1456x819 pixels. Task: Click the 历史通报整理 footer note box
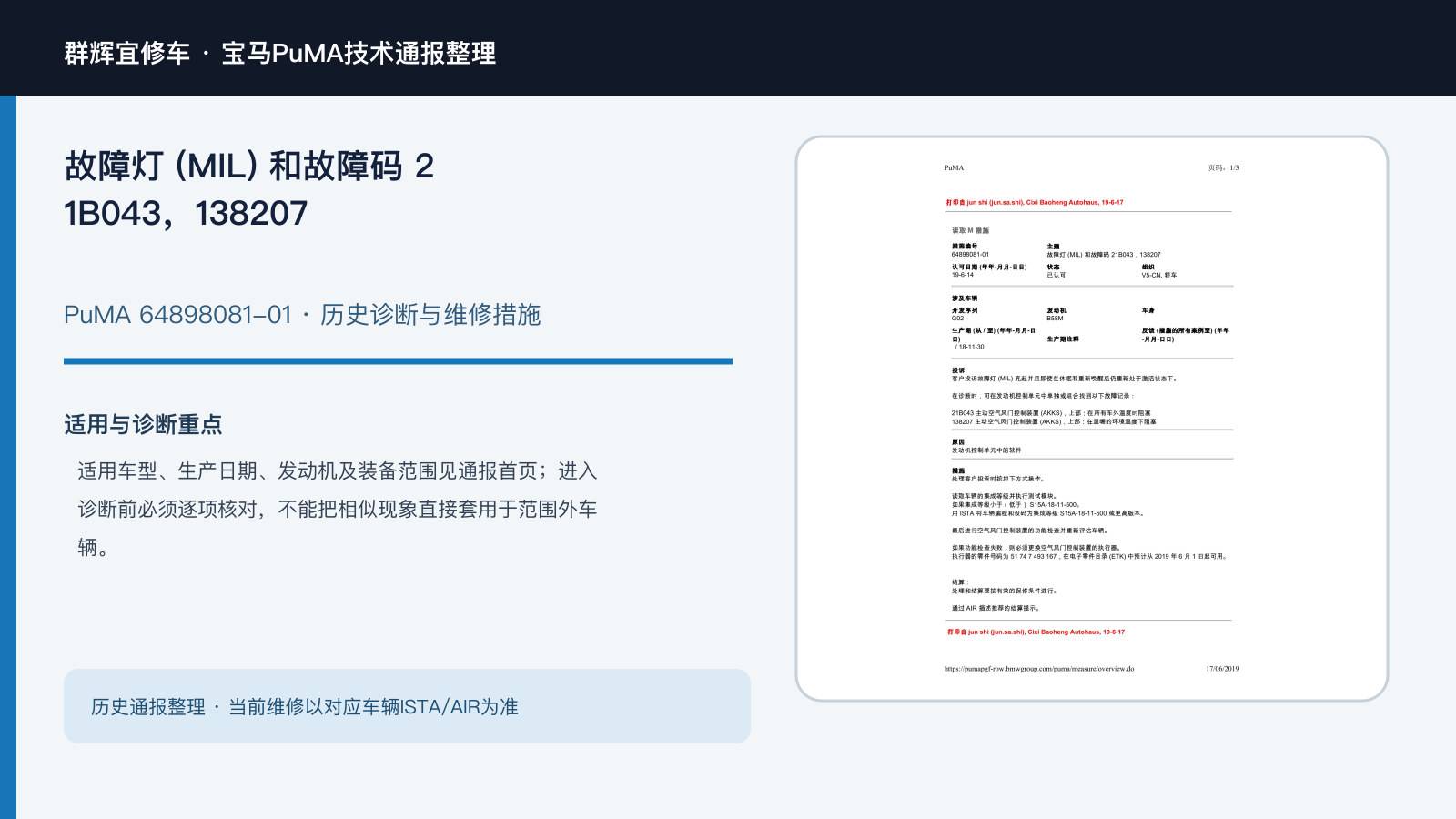tap(407, 706)
